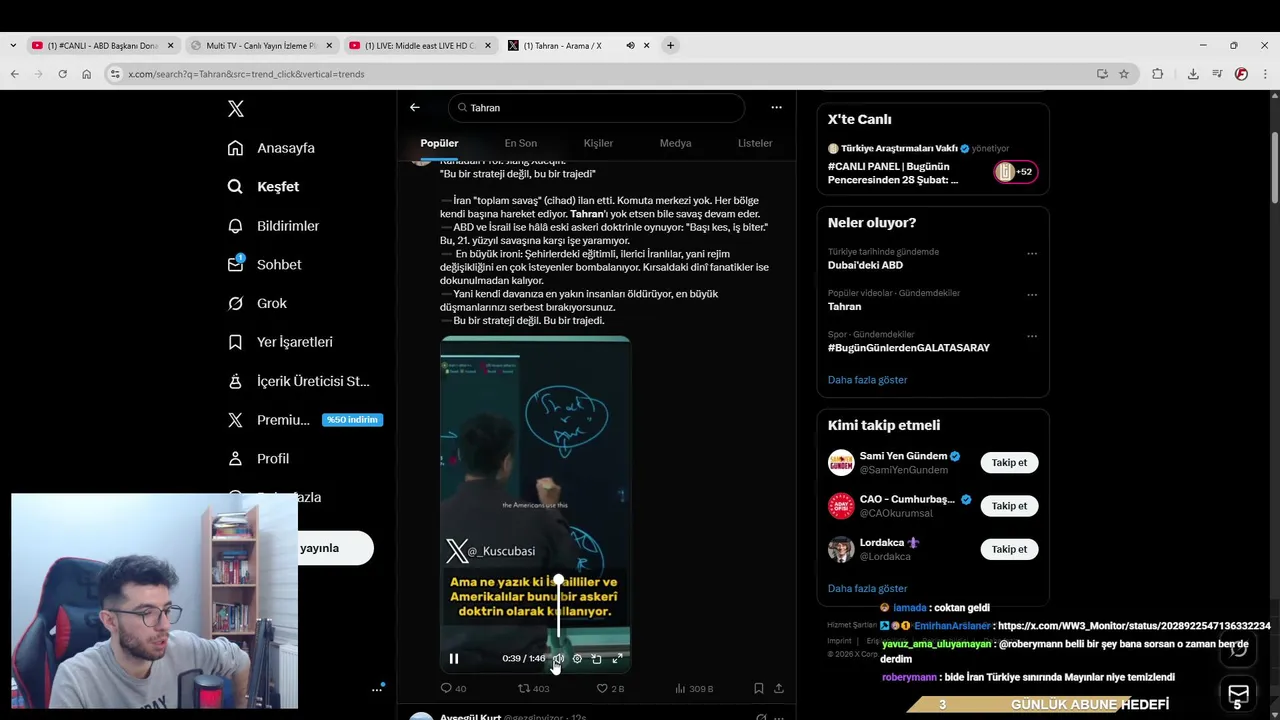1280x720 pixels.
Task: Show more accounts under Kimi takip etmeli
Action: coord(867,588)
